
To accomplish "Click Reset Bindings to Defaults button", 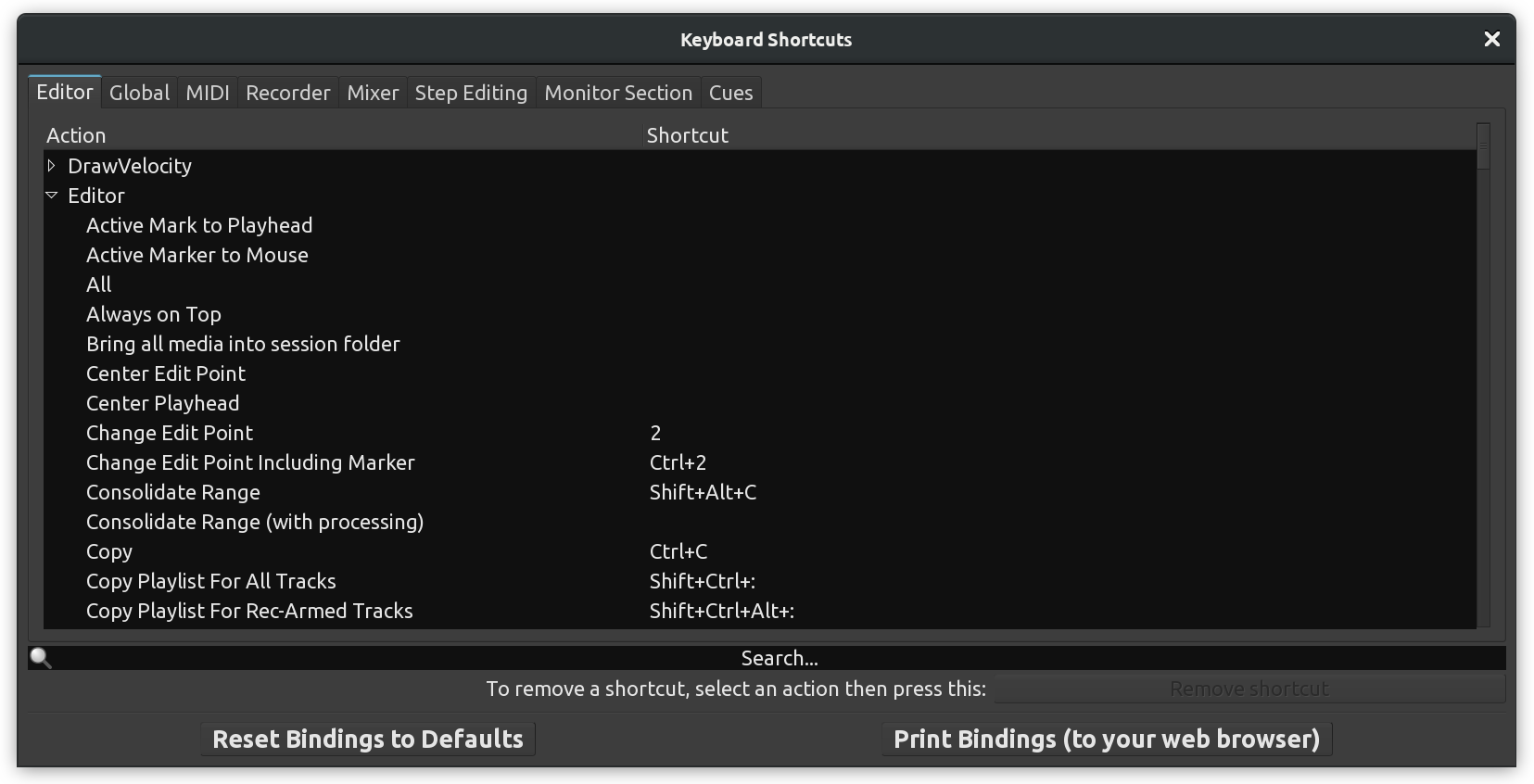I will (x=368, y=739).
